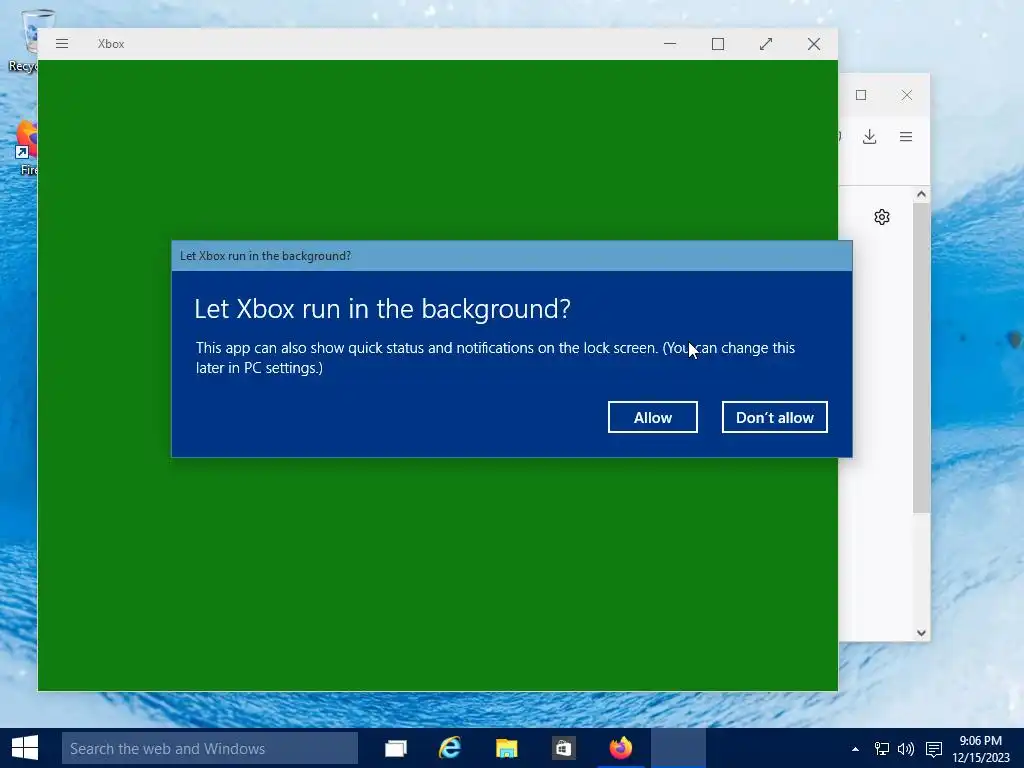Select the Firefox desktop shortcut icon

(x=26, y=148)
